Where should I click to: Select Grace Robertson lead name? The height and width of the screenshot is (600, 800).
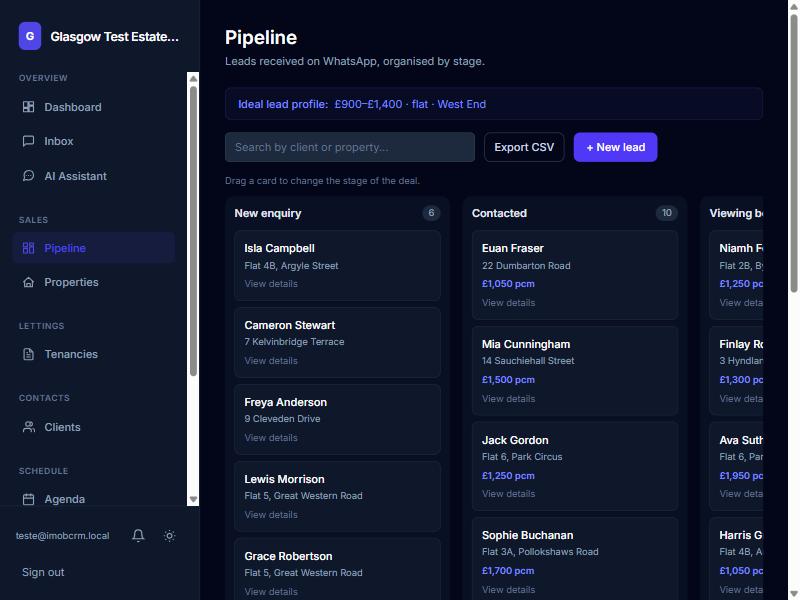[288, 557]
